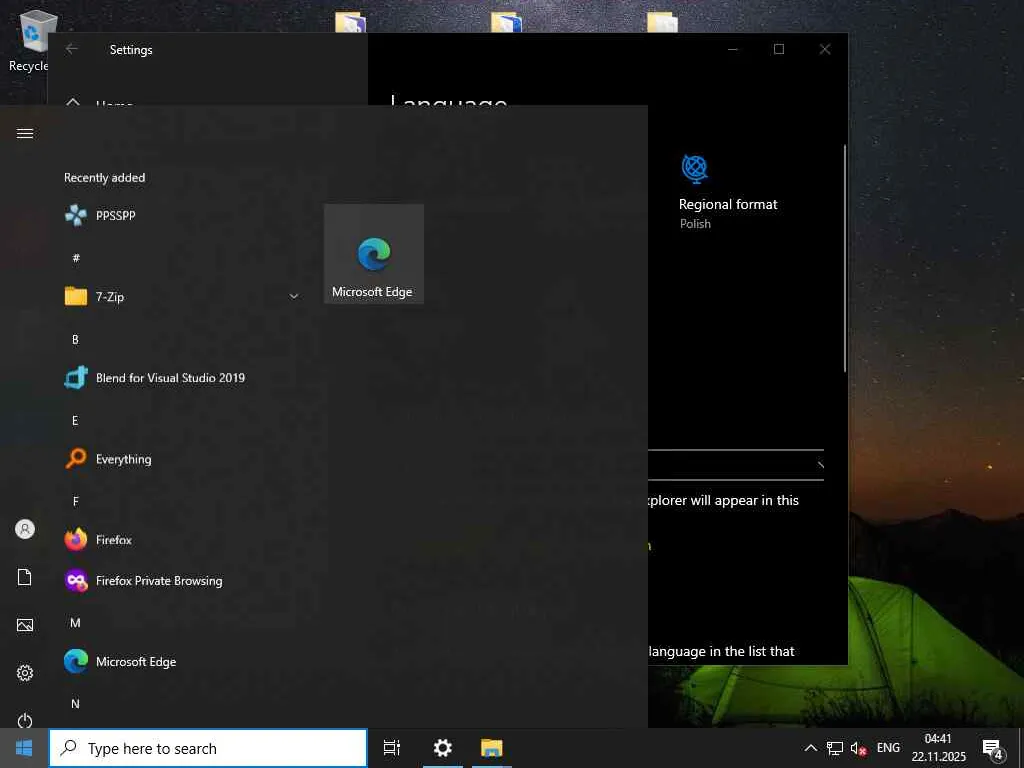1024x768 pixels.
Task: Launch Microsoft Edge from app list
Action: click(183, 661)
